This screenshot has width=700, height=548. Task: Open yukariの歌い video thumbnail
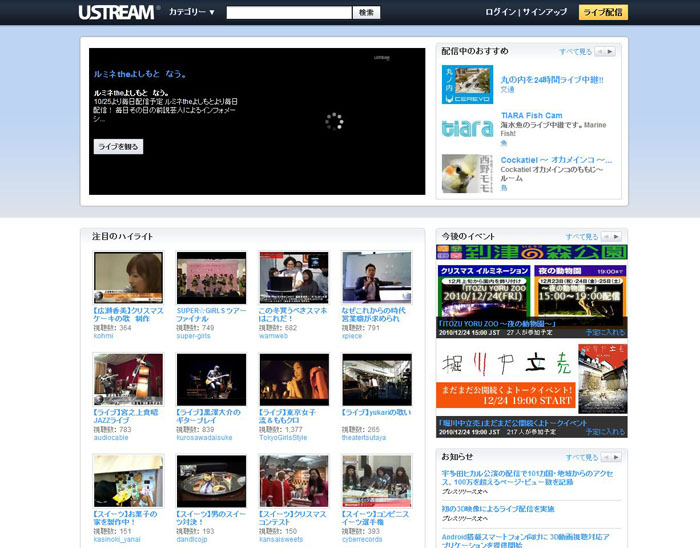click(377, 379)
